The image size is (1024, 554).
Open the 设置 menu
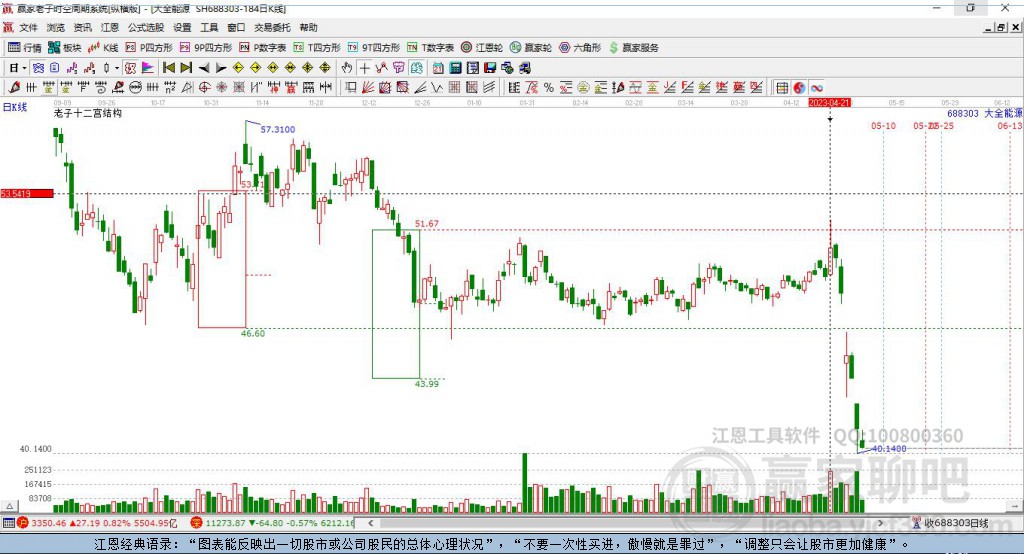pyautogui.click(x=182, y=27)
